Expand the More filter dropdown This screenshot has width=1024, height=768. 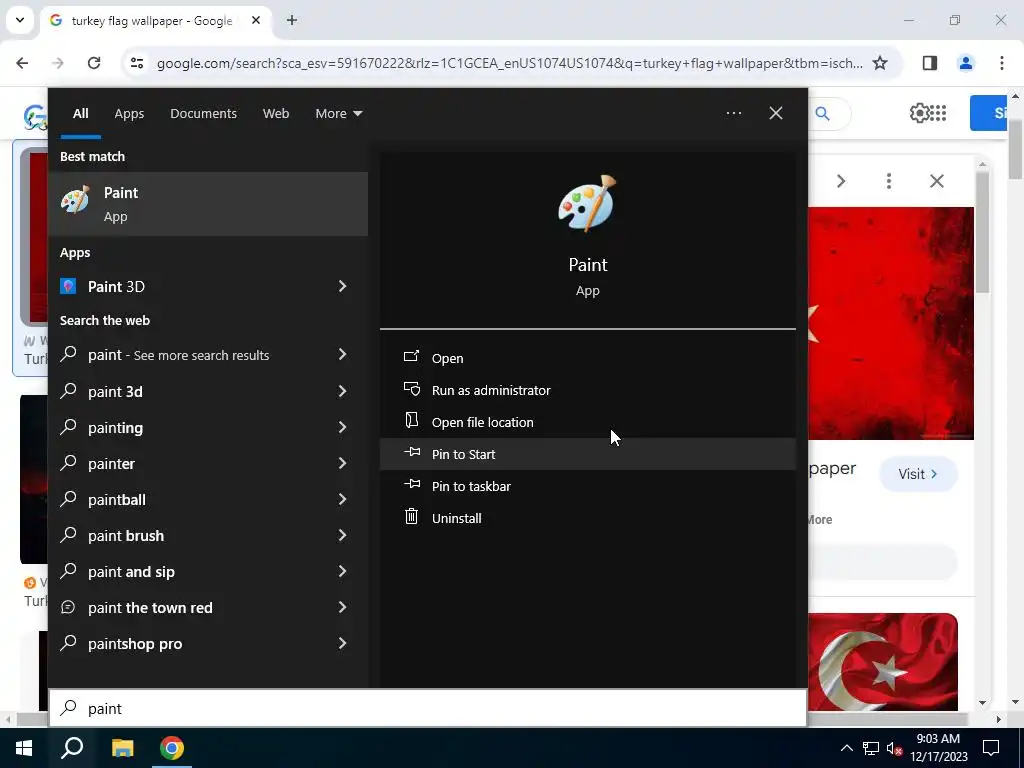click(x=338, y=113)
